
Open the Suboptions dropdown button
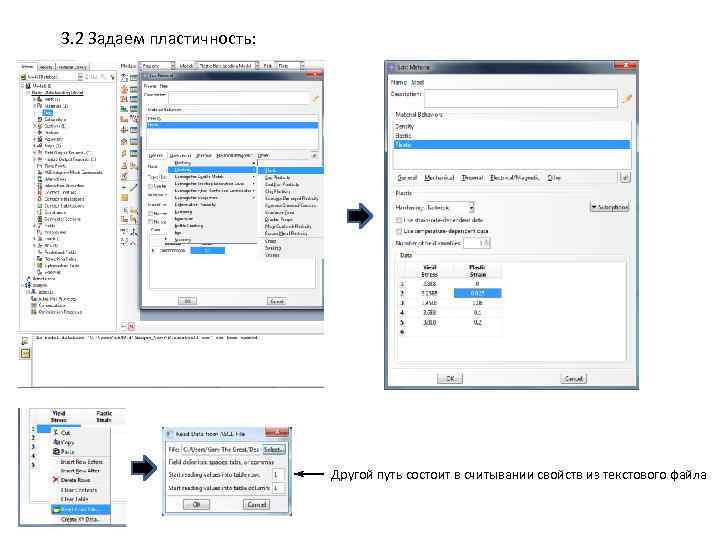(x=609, y=207)
